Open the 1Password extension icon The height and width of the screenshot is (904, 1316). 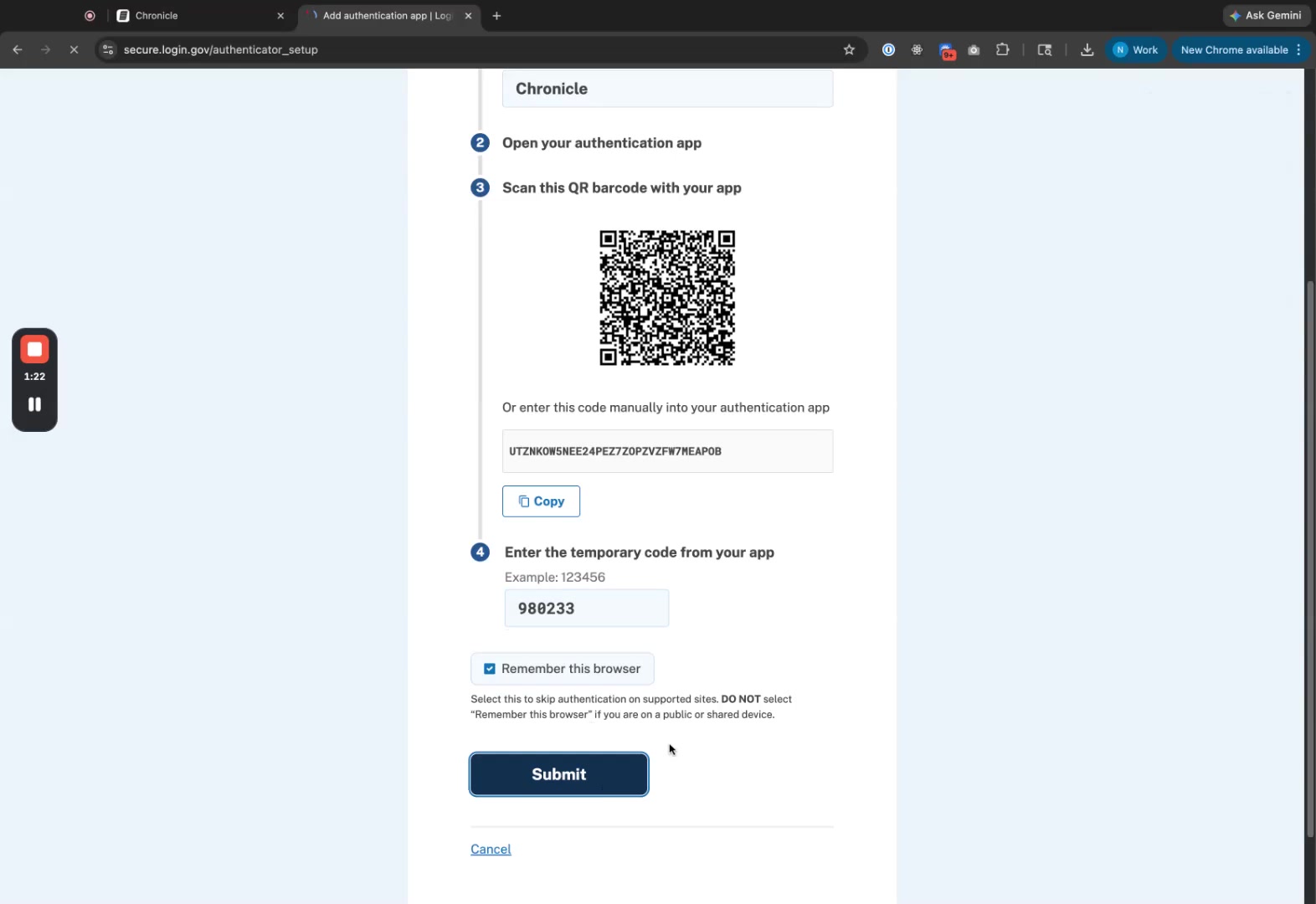888,50
